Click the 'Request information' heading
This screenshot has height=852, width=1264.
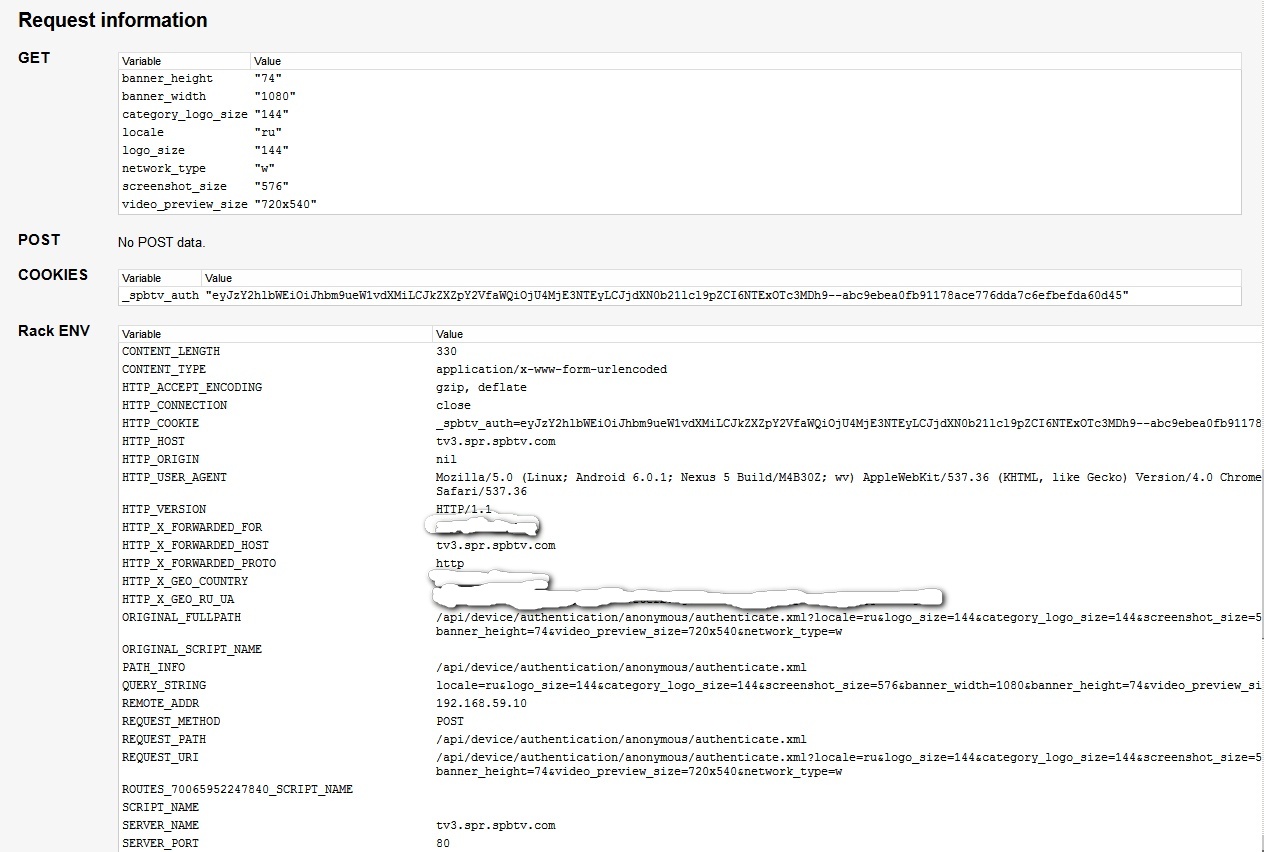coord(113,20)
